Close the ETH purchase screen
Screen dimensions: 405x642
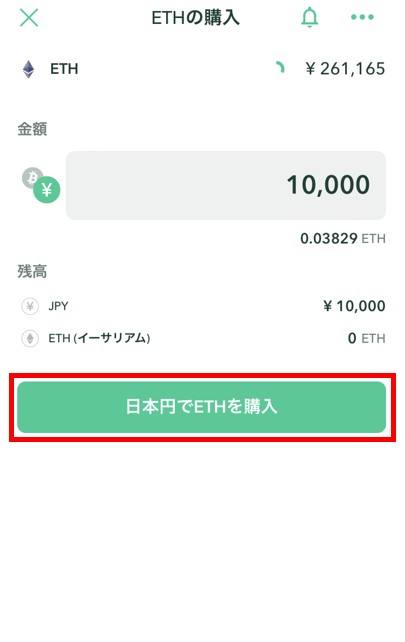point(29,18)
